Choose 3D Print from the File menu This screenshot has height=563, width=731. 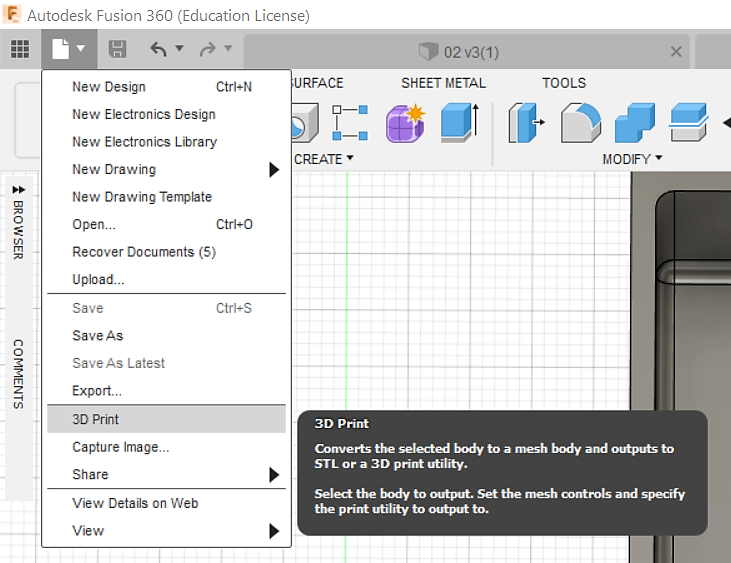(x=166, y=419)
